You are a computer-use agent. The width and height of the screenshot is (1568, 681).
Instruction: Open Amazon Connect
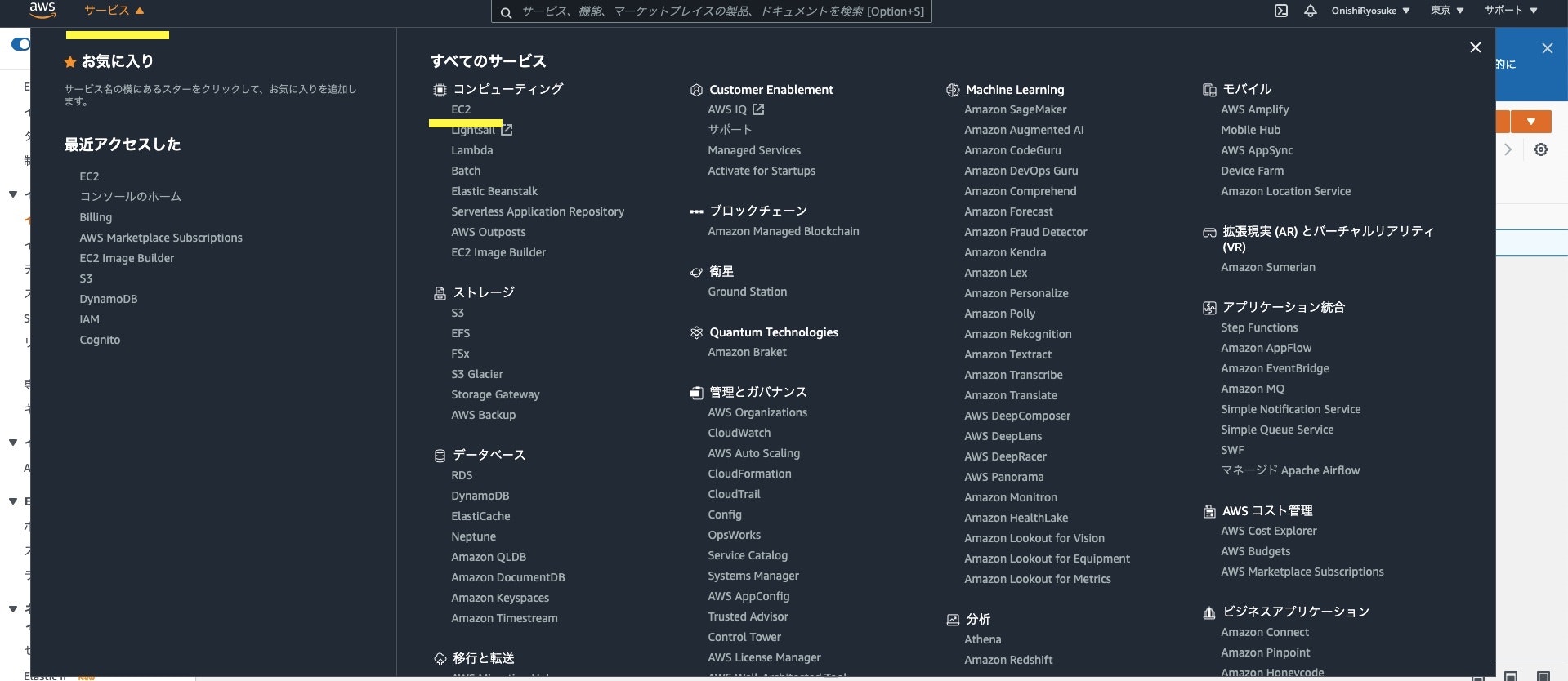click(x=1265, y=632)
